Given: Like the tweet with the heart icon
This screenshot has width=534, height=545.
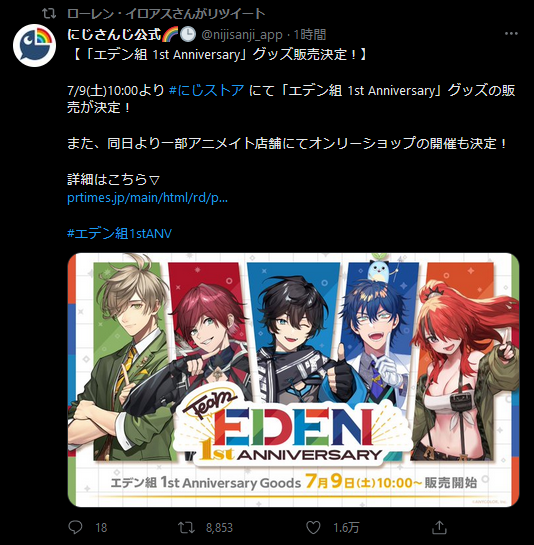Looking at the screenshot, I should click(x=313, y=528).
